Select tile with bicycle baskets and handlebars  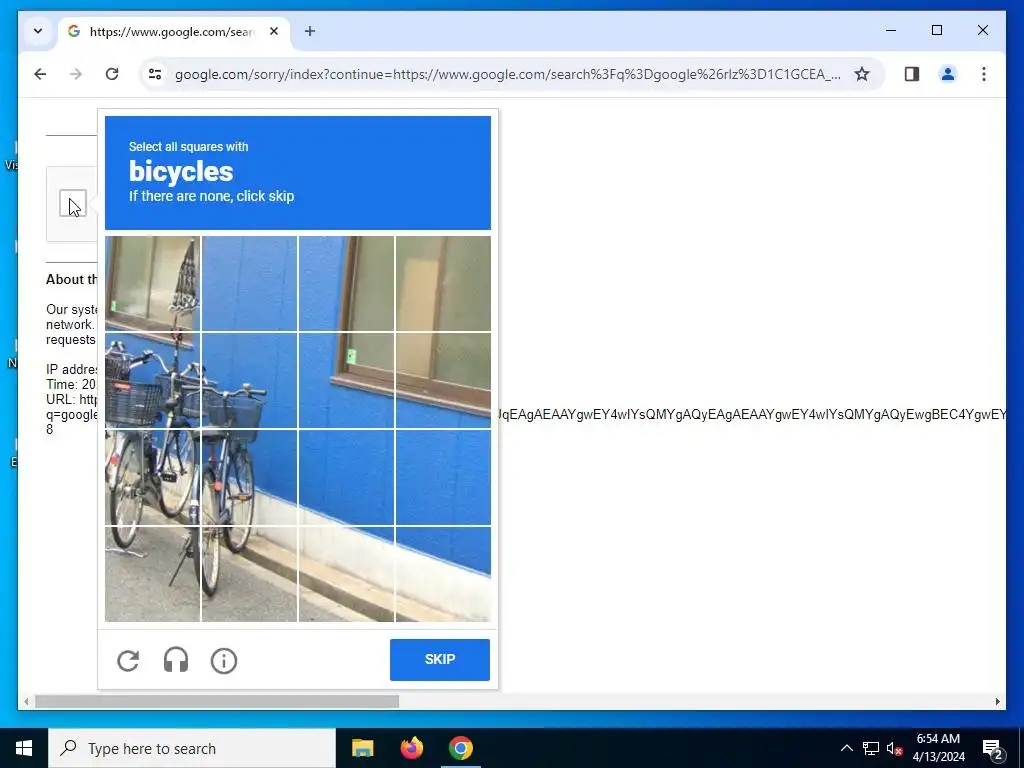(152, 381)
